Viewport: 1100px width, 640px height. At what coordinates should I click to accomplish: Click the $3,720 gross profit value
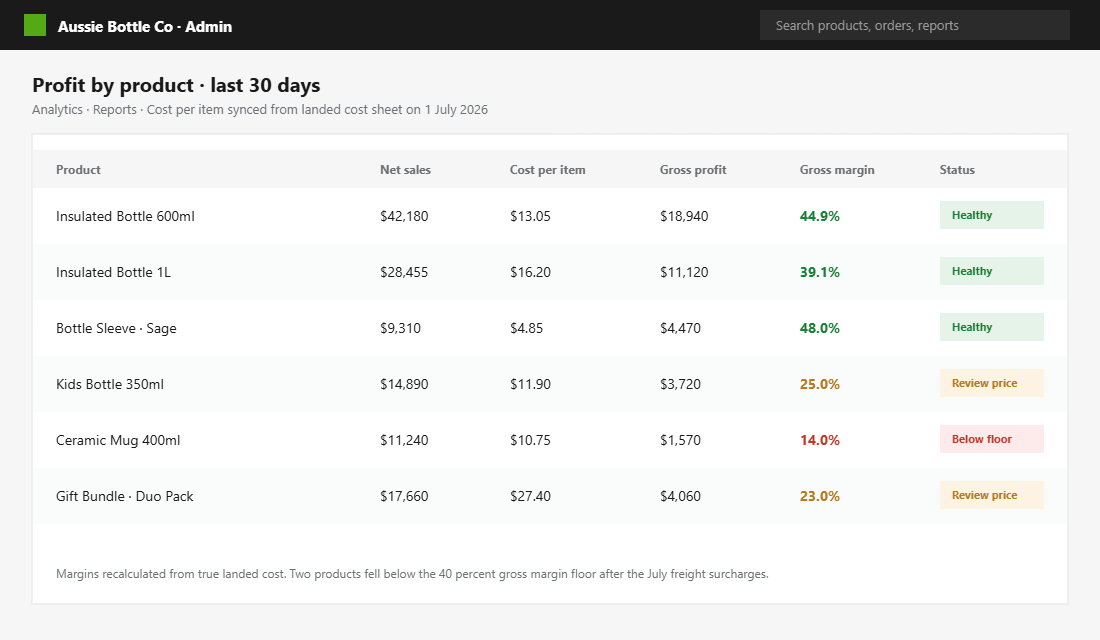(x=680, y=385)
